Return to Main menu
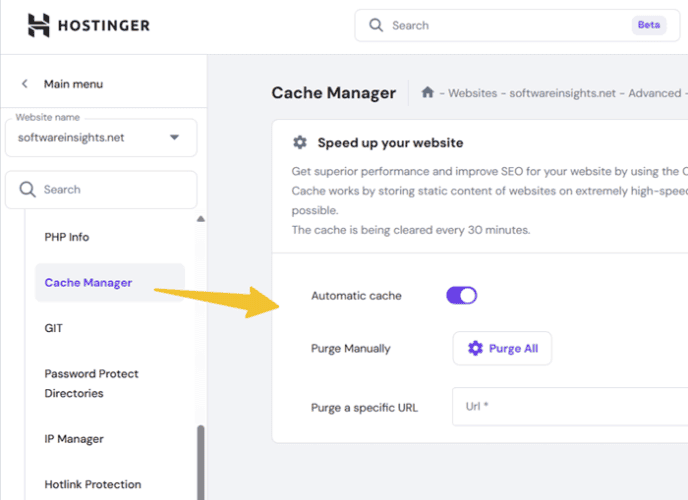The height and width of the screenshot is (500, 688). click(x=73, y=84)
